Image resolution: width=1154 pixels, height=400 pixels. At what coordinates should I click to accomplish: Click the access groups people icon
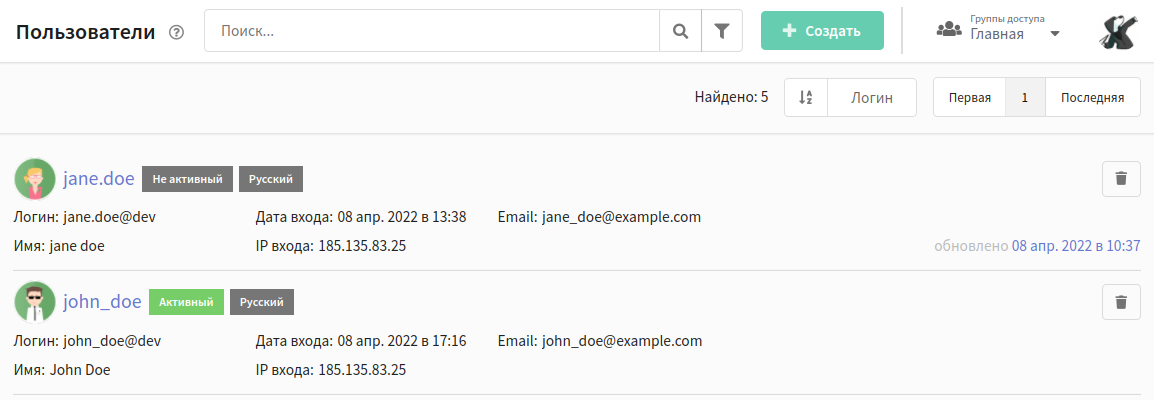click(949, 29)
